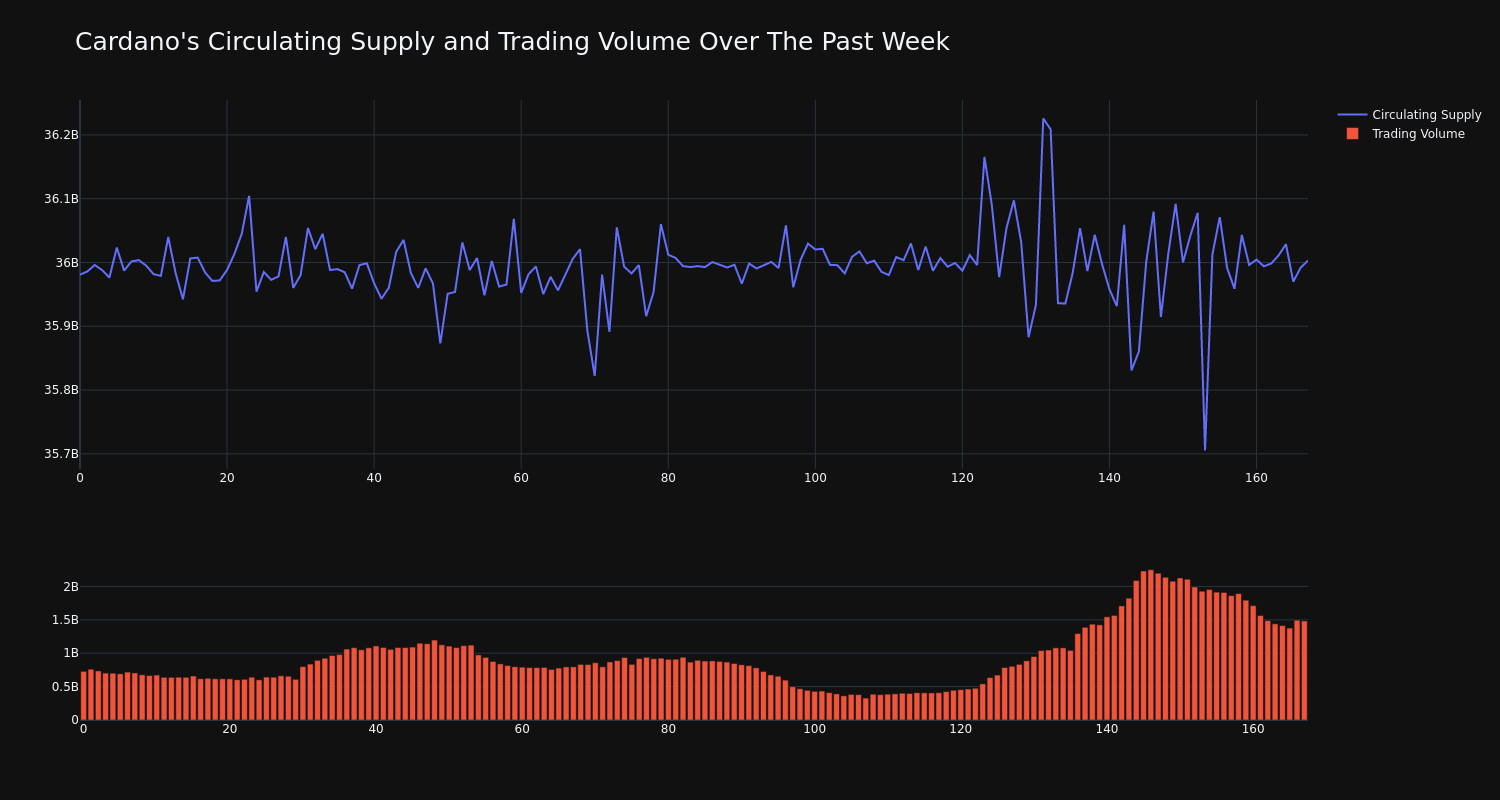The width and height of the screenshot is (1500, 800).
Task: Click the 140 x-axis tick on supply chart
Action: (x=1109, y=478)
